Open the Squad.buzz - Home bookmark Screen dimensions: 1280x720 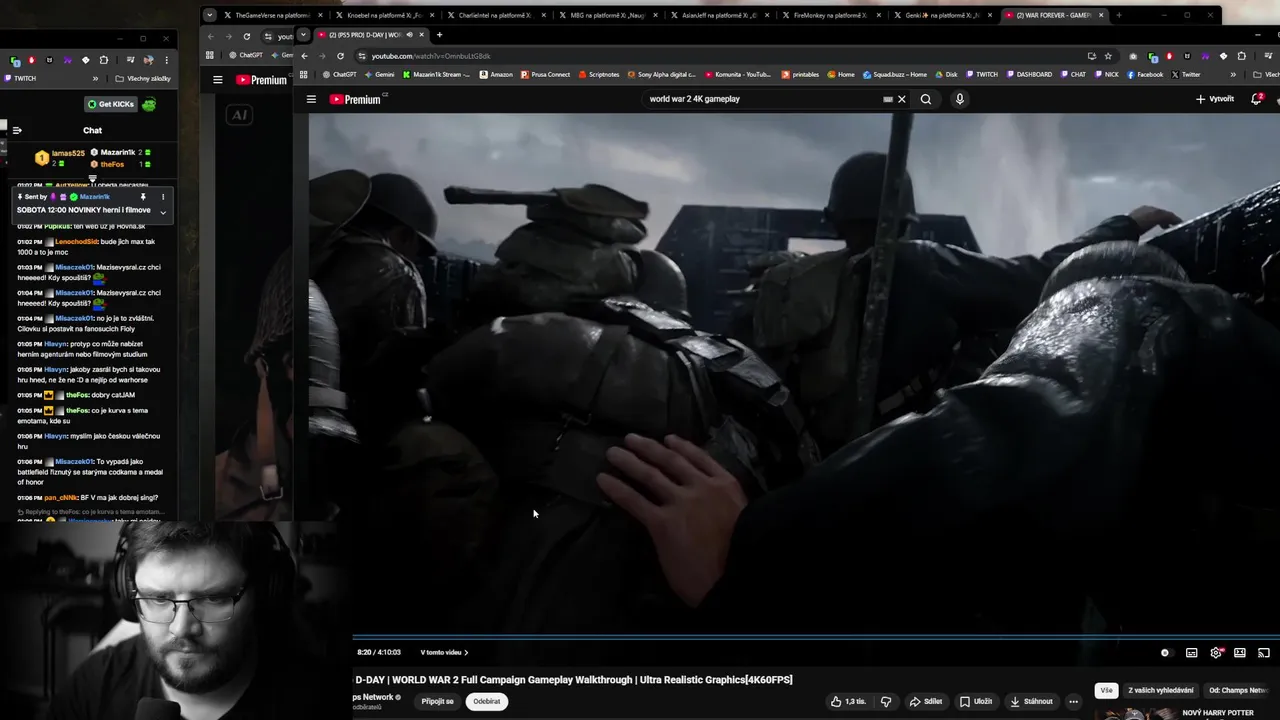(x=897, y=74)
